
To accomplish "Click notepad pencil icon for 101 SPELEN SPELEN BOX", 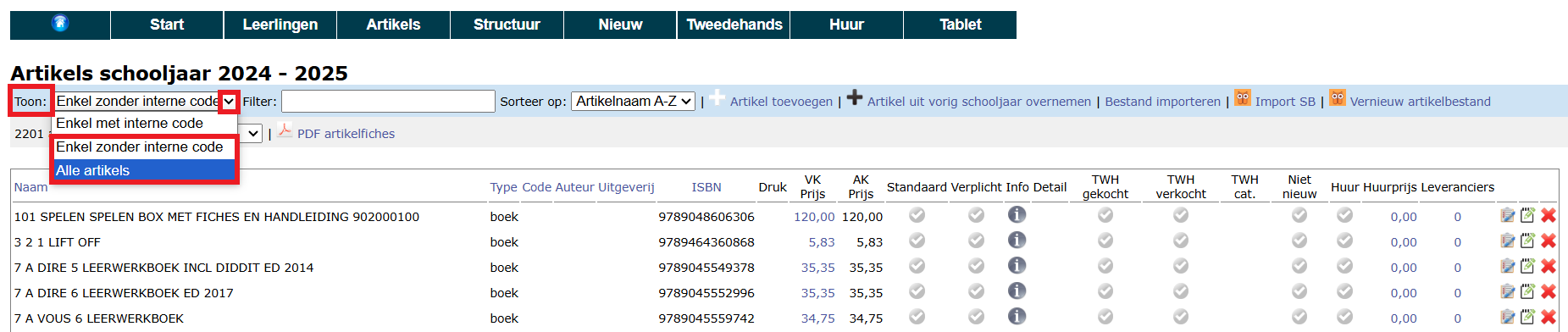I will click(1528, 215).
